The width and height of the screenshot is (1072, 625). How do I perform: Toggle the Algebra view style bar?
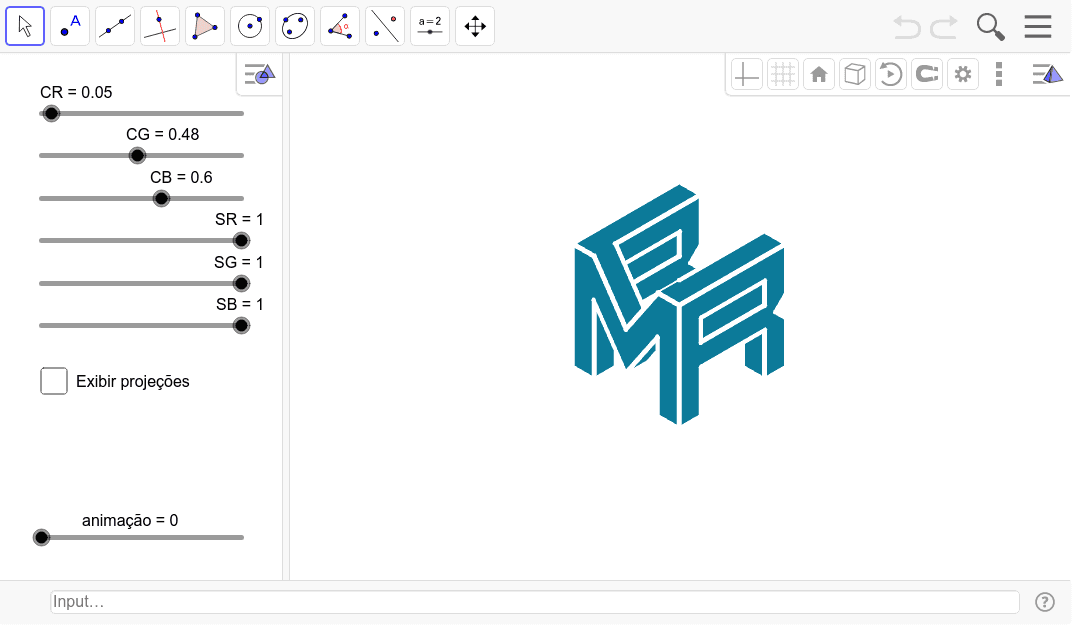tap(260, 74)
